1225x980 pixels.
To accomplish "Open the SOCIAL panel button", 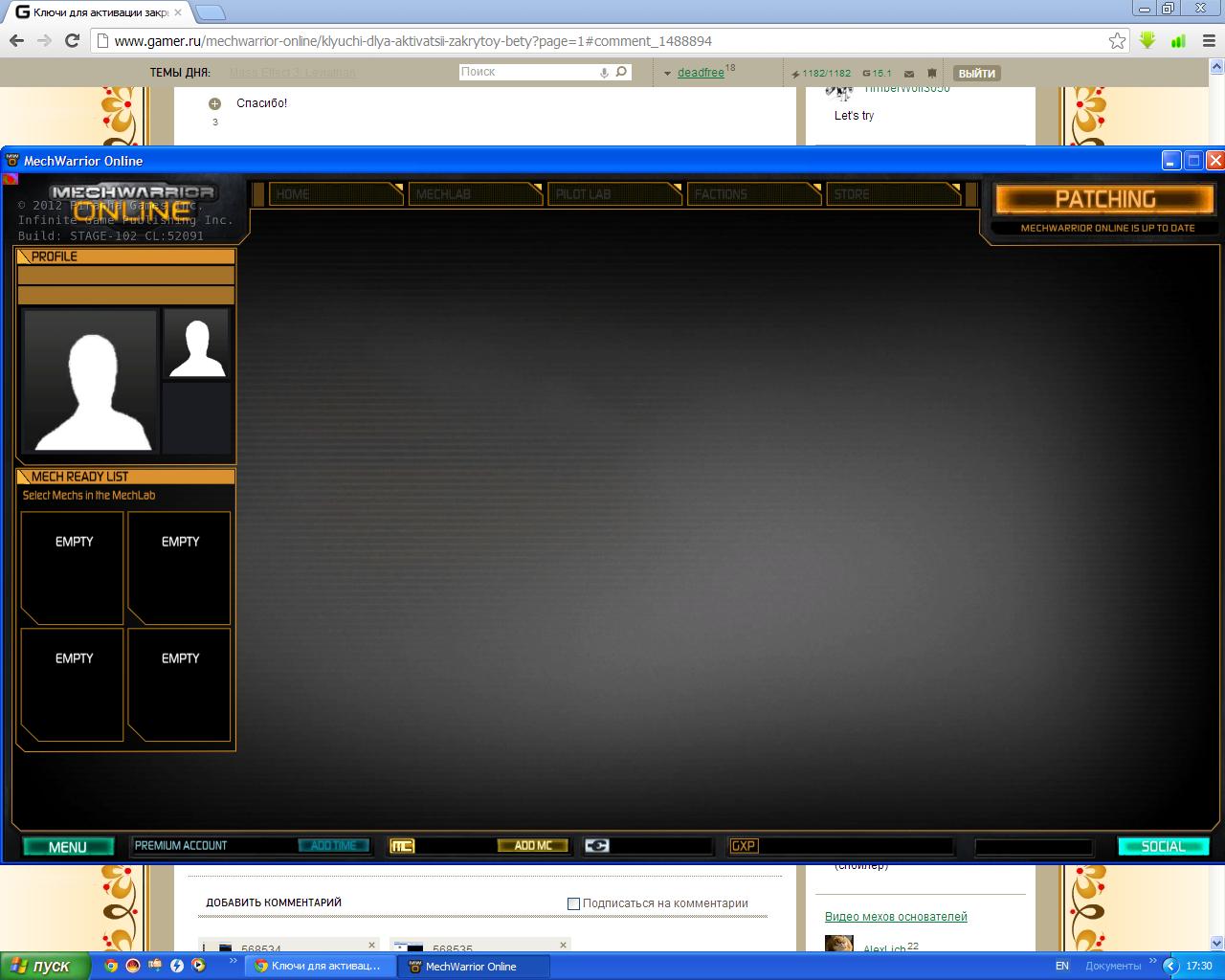I will point(1163,847).
